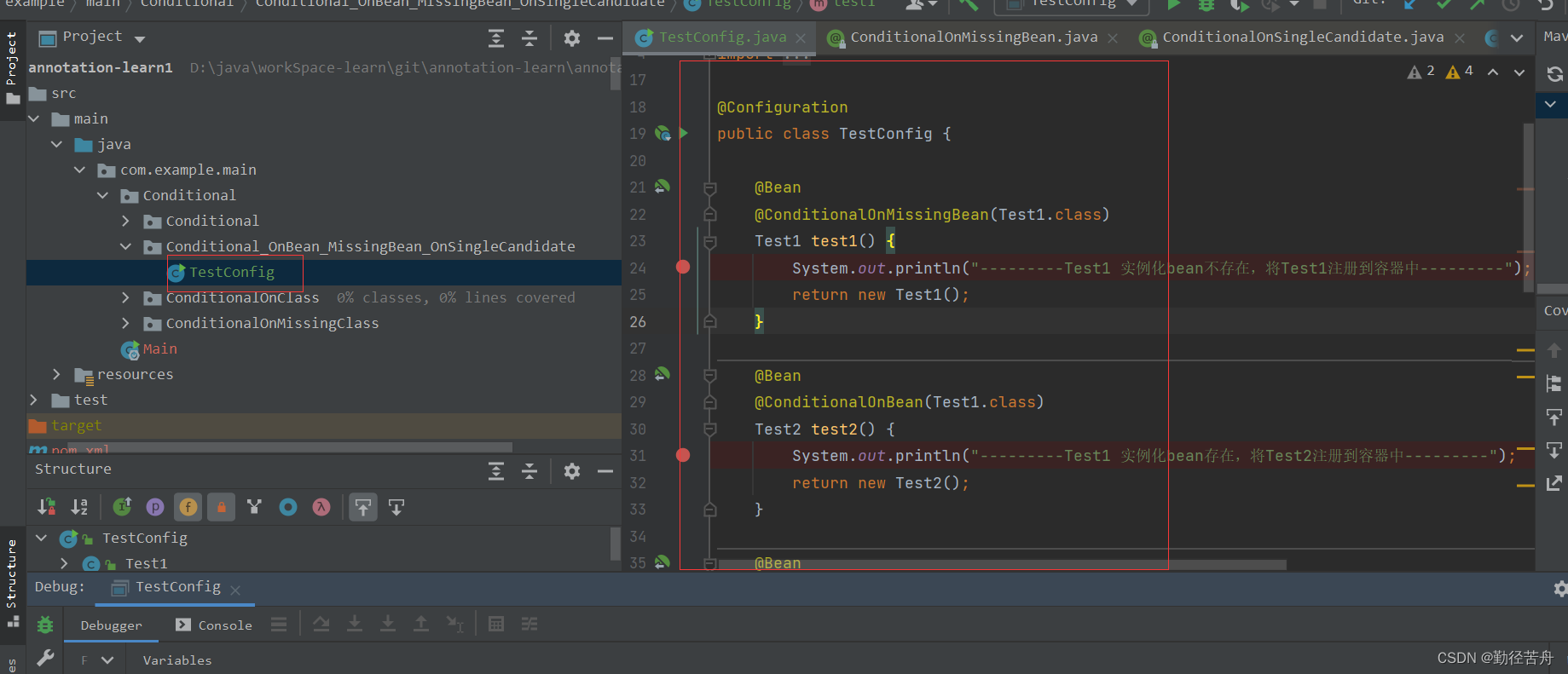Switch to ConditionalOnSingleCandidate.java tab

click(x=1303, y=37)
